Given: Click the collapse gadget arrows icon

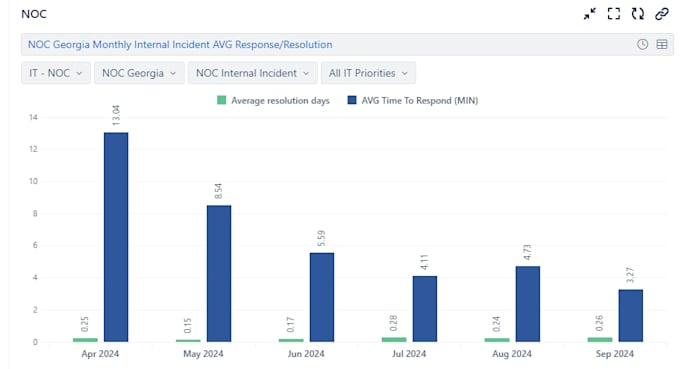Looking at the screenshot, I should [x=590, y=14].
